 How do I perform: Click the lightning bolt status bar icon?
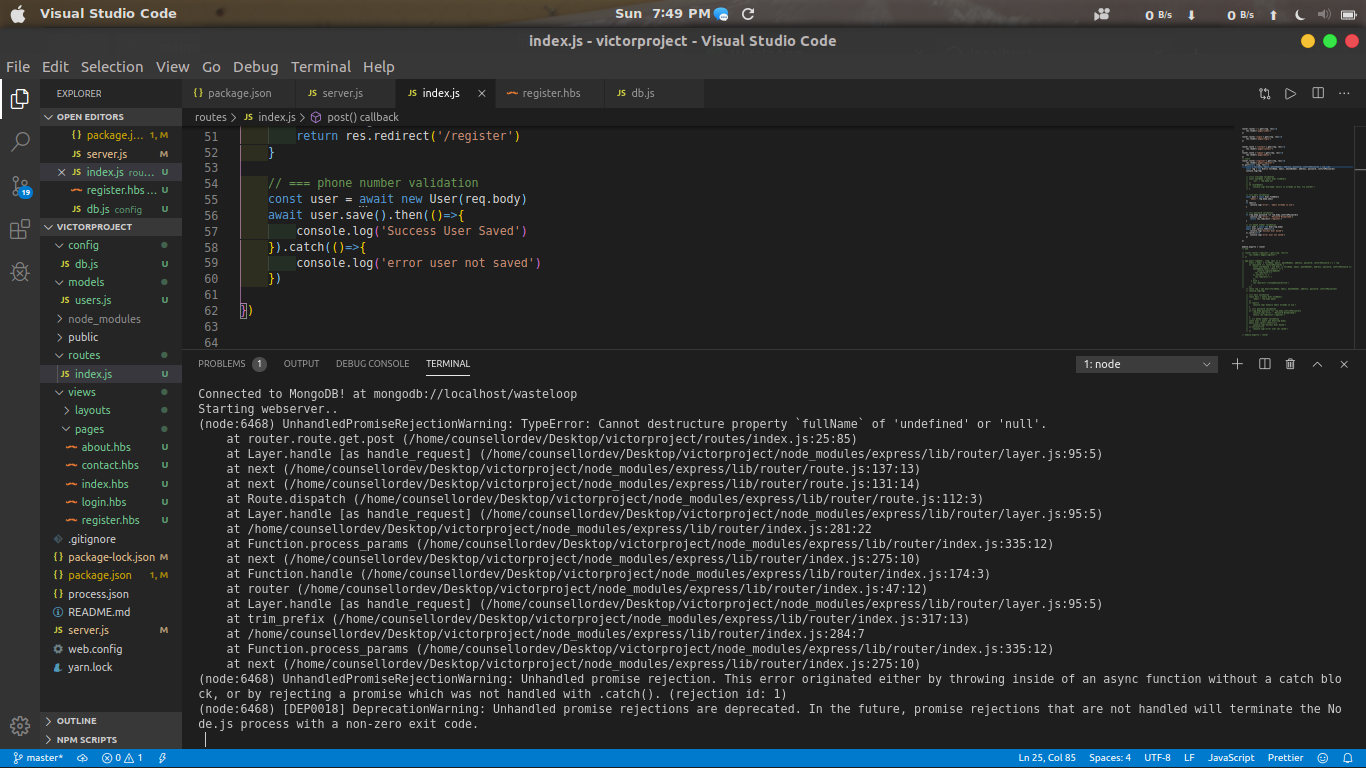pos(165,758)
